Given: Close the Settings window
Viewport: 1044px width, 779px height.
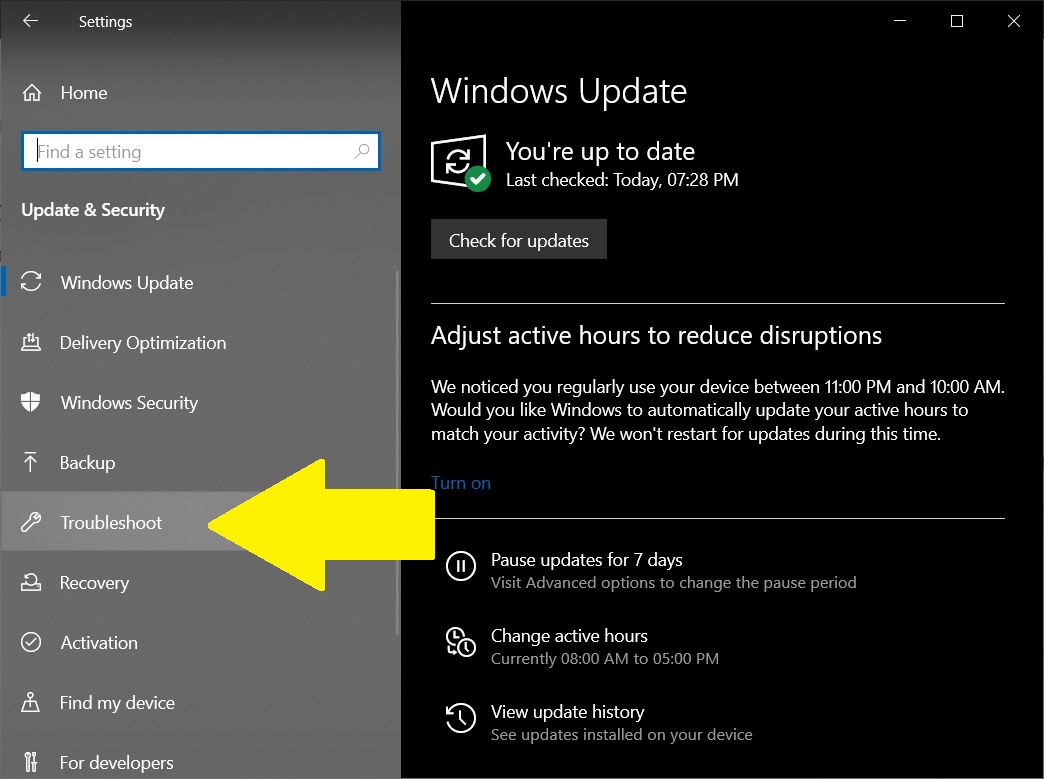Looking at the screenshot, I should (1013, 21).
